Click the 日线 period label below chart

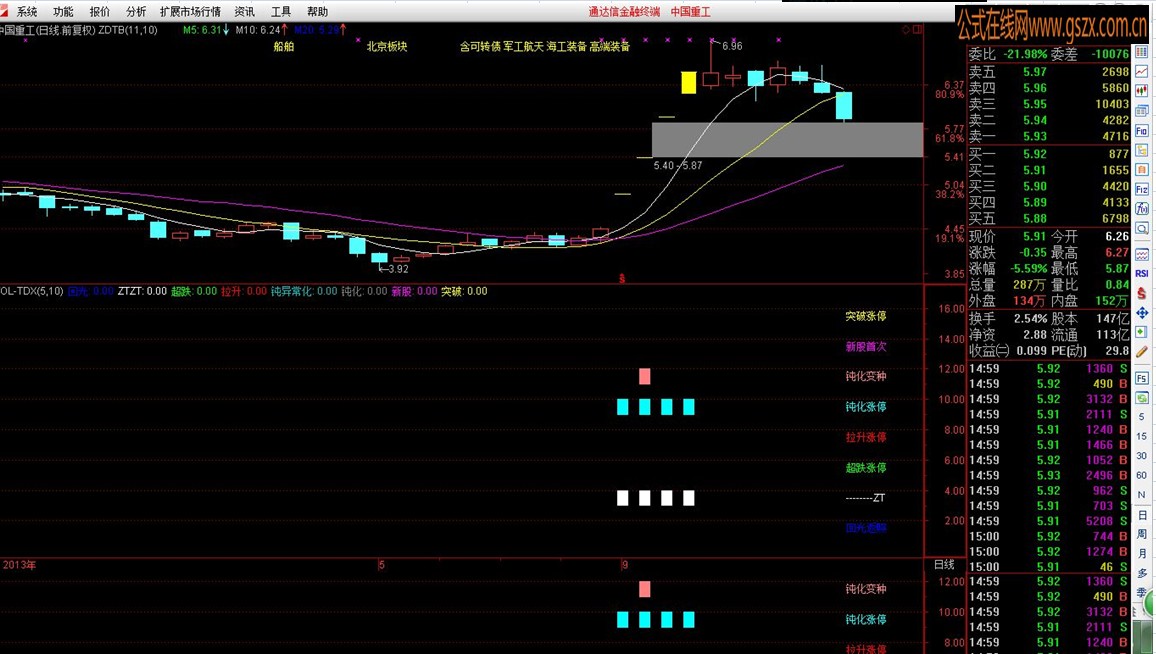pos(944,565)
